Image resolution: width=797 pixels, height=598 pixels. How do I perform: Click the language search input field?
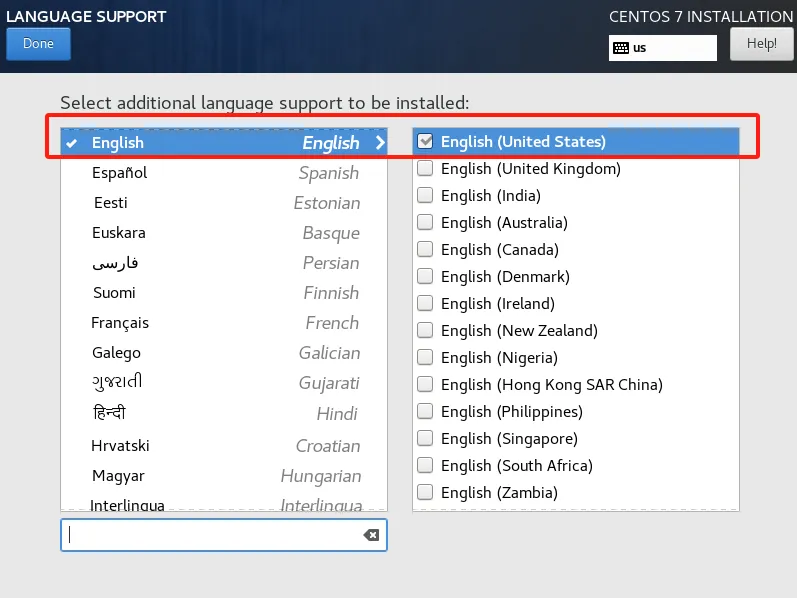[x=210, y=535]
